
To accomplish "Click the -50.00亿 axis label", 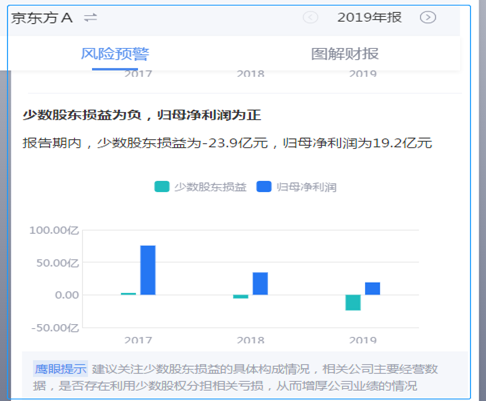I will point(55,328).
